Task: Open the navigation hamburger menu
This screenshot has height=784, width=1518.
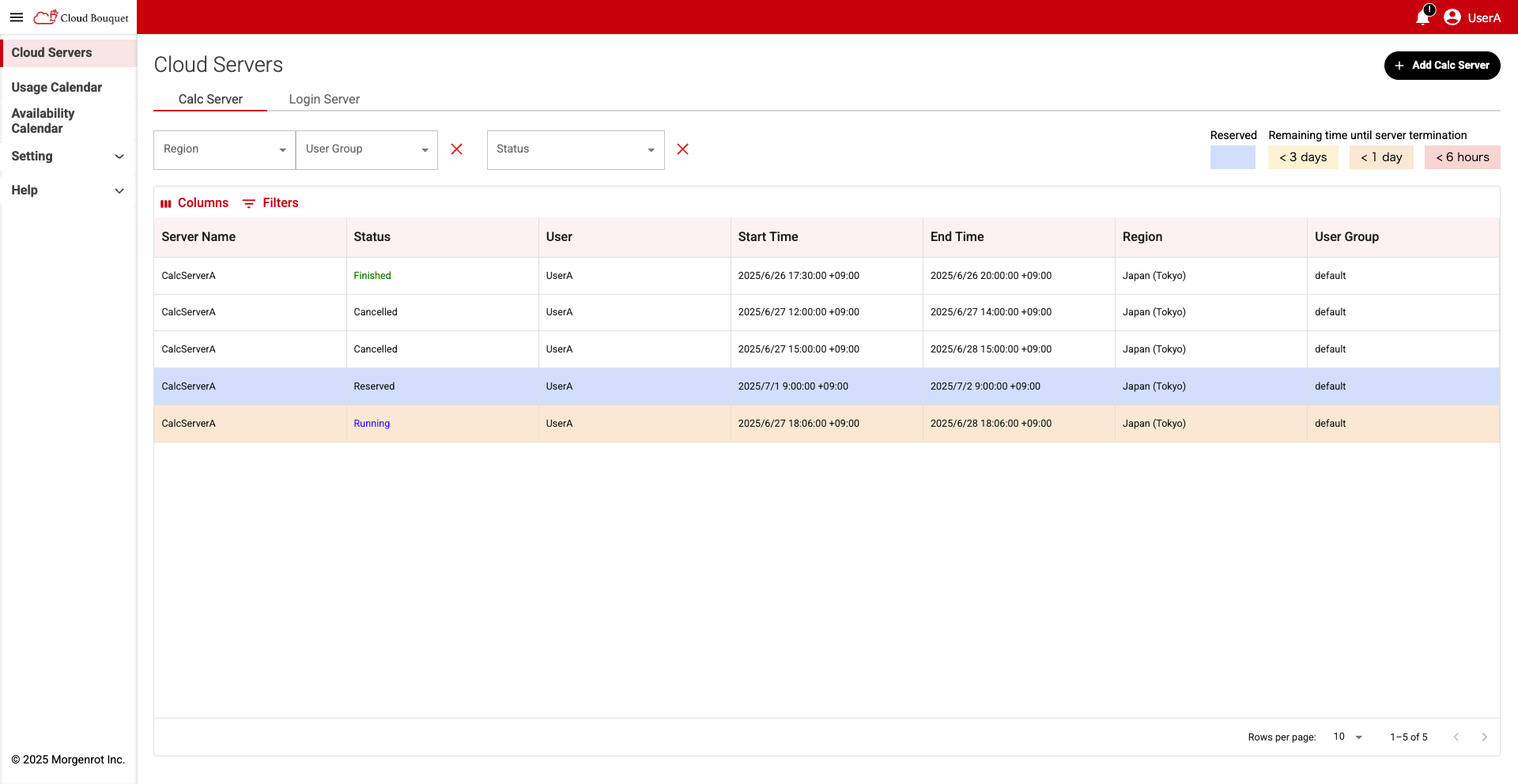Action: coord(17,17)
